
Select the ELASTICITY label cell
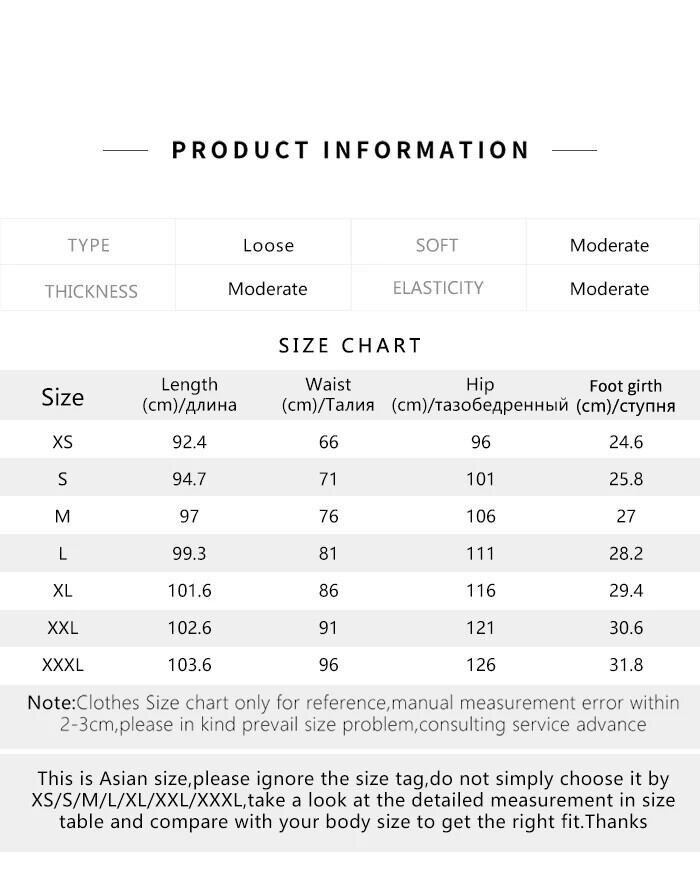(438, 288)
